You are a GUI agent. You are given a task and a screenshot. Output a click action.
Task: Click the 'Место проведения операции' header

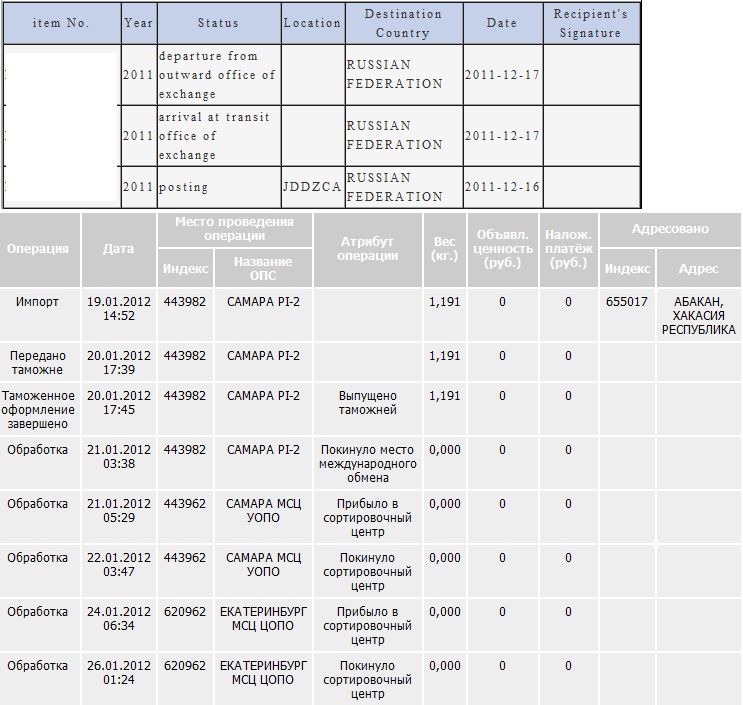pos(235,229)
